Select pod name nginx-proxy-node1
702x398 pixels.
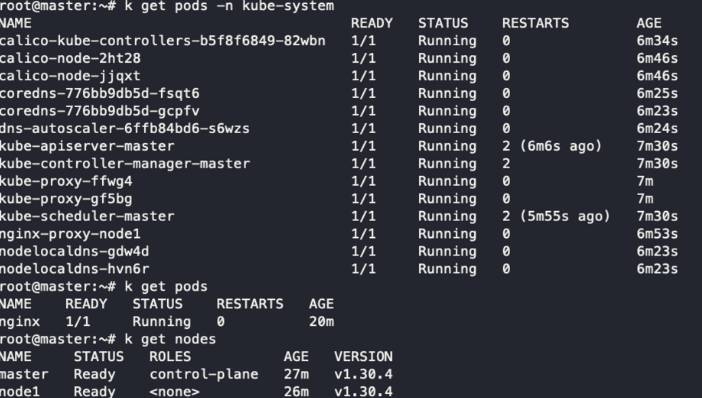pyautogui.click(x=70, y=234)
